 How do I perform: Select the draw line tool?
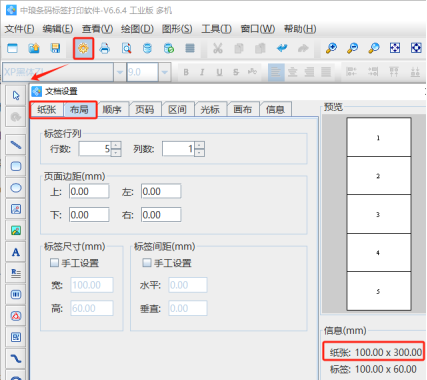(16, 145)
